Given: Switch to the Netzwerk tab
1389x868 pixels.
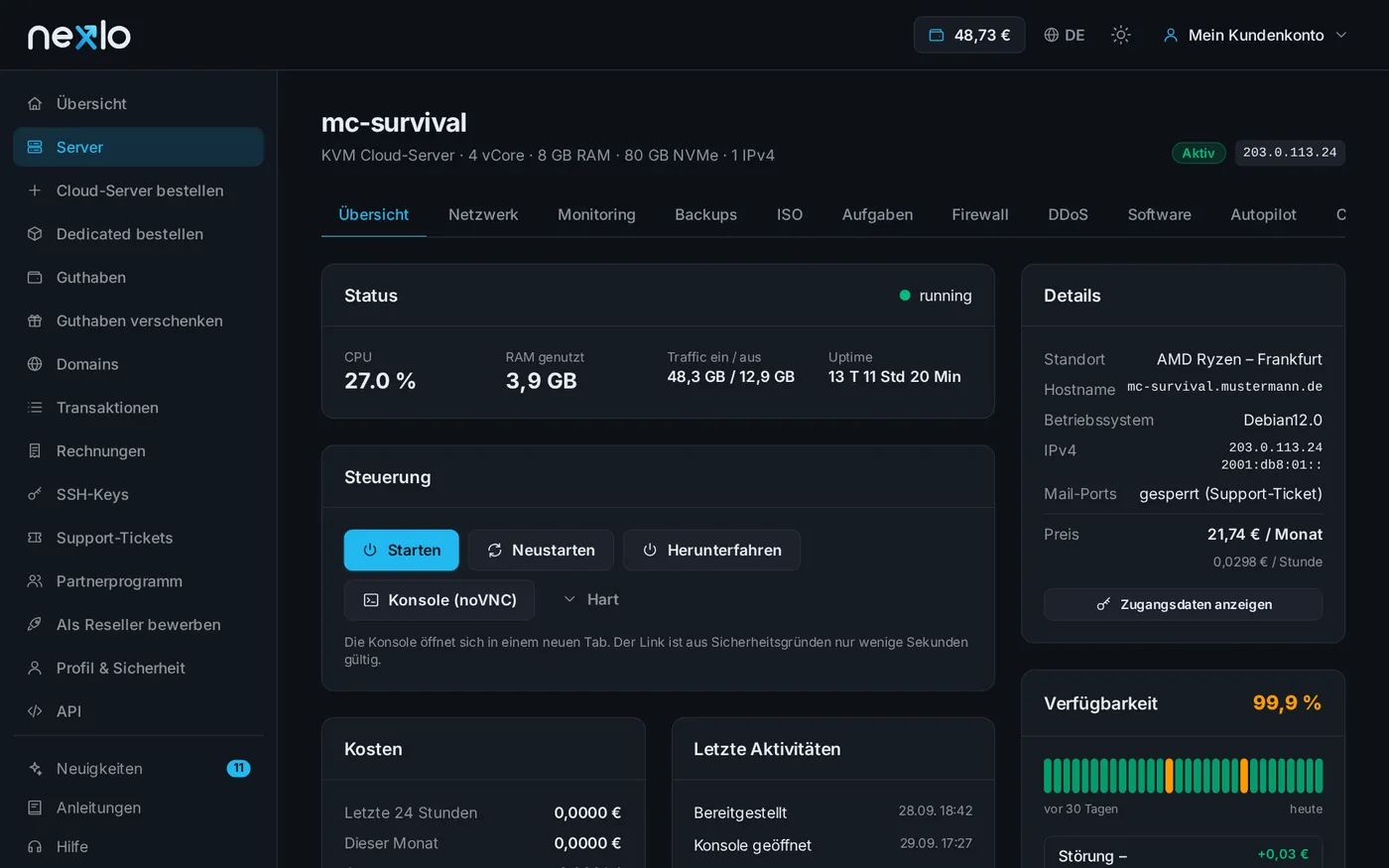Looking at the screenshot, I should [483, 214].
